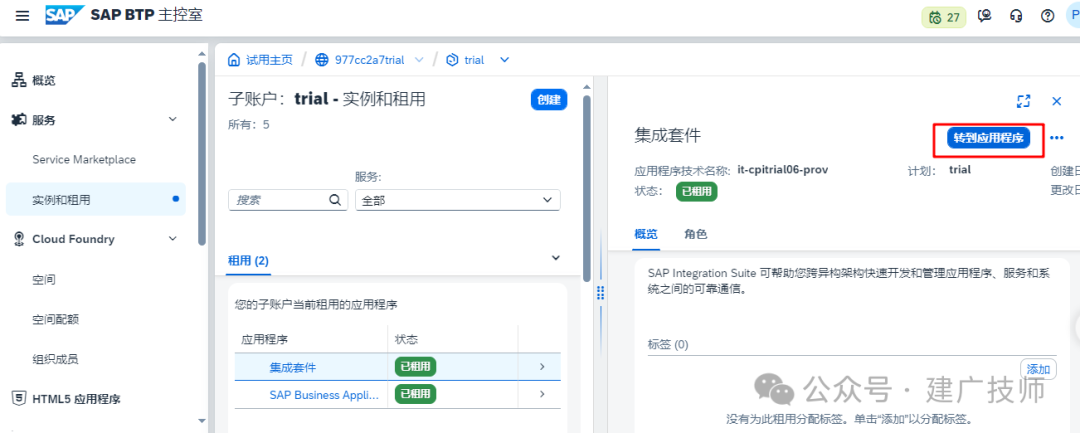Click the 状态 column header
Viewport: 1080px width, 433px height.
pos(406,339)
